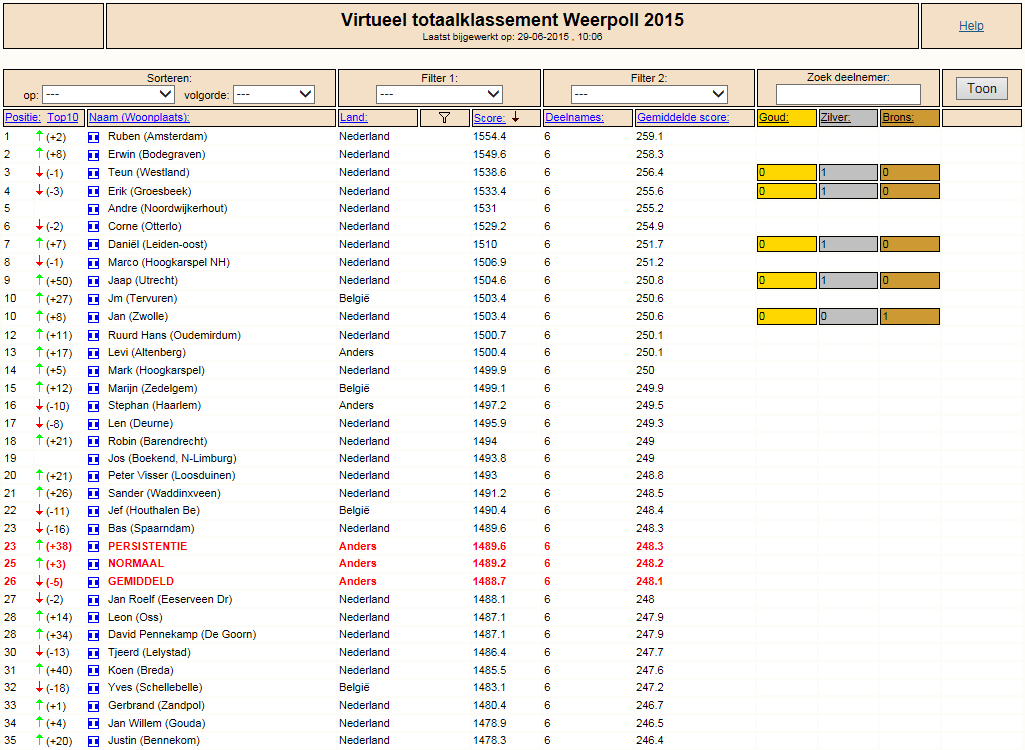Click the Toon button

click(982, 88)
